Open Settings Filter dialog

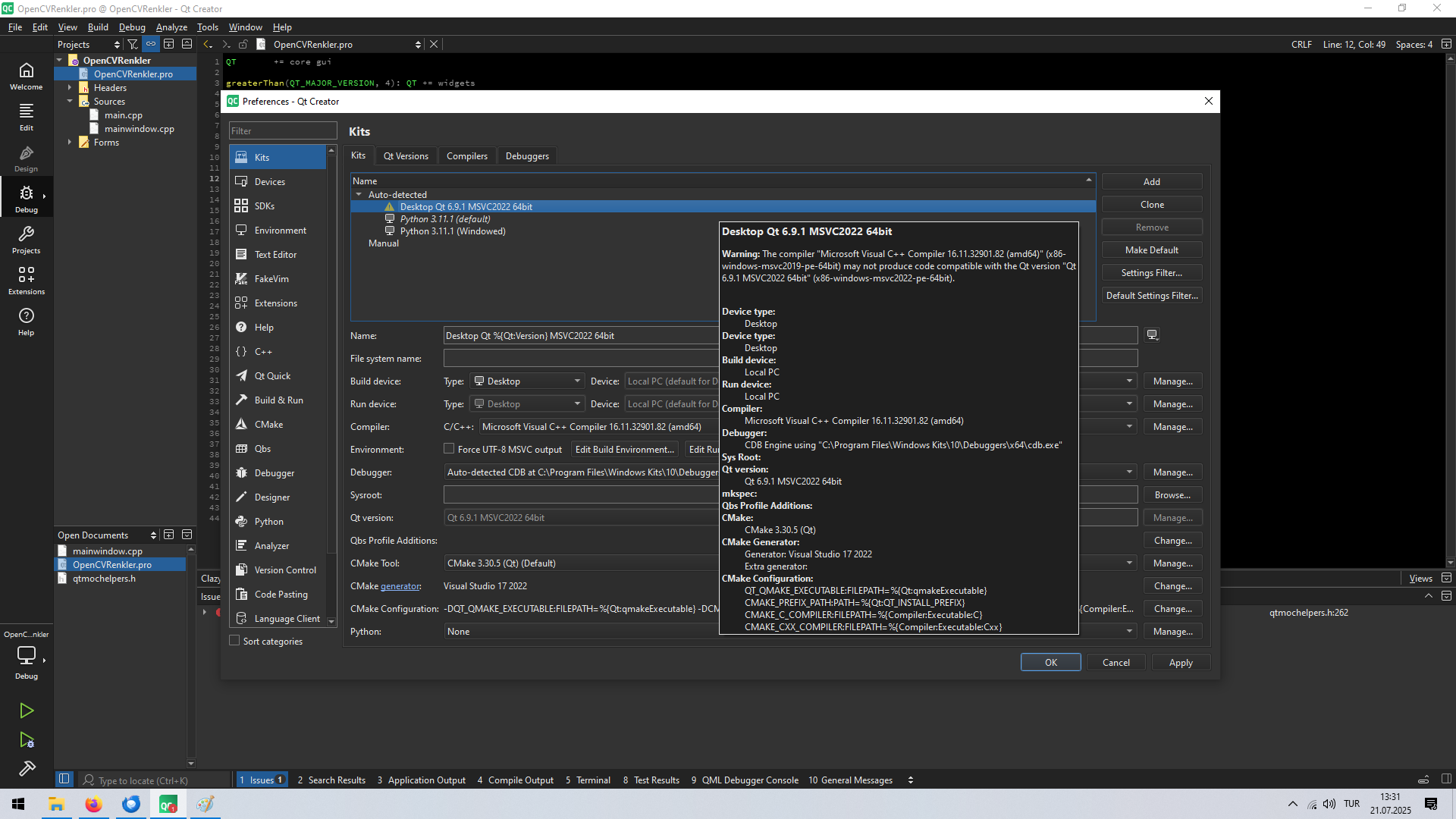(1152, 273)
